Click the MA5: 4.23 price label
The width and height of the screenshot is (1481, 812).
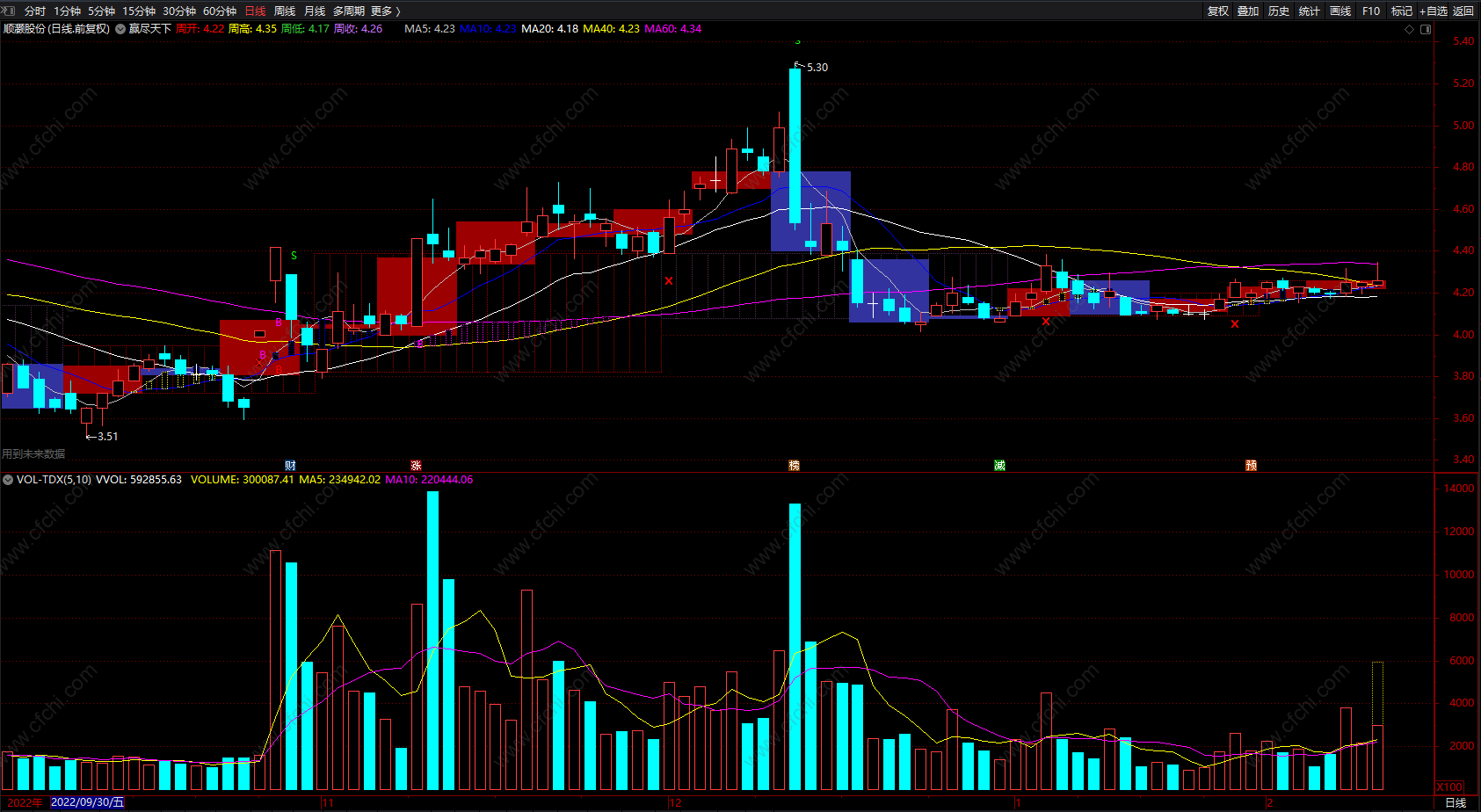point(430,29)
